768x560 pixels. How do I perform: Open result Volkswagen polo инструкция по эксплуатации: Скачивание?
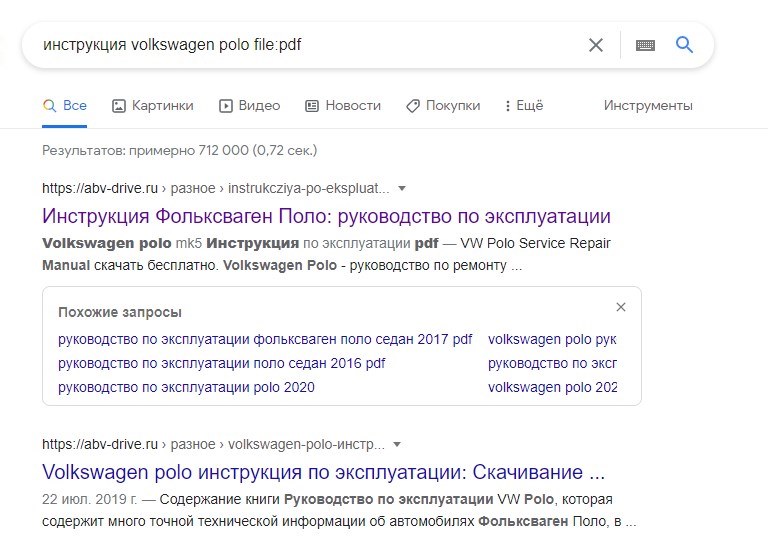[x=323, y=472]
